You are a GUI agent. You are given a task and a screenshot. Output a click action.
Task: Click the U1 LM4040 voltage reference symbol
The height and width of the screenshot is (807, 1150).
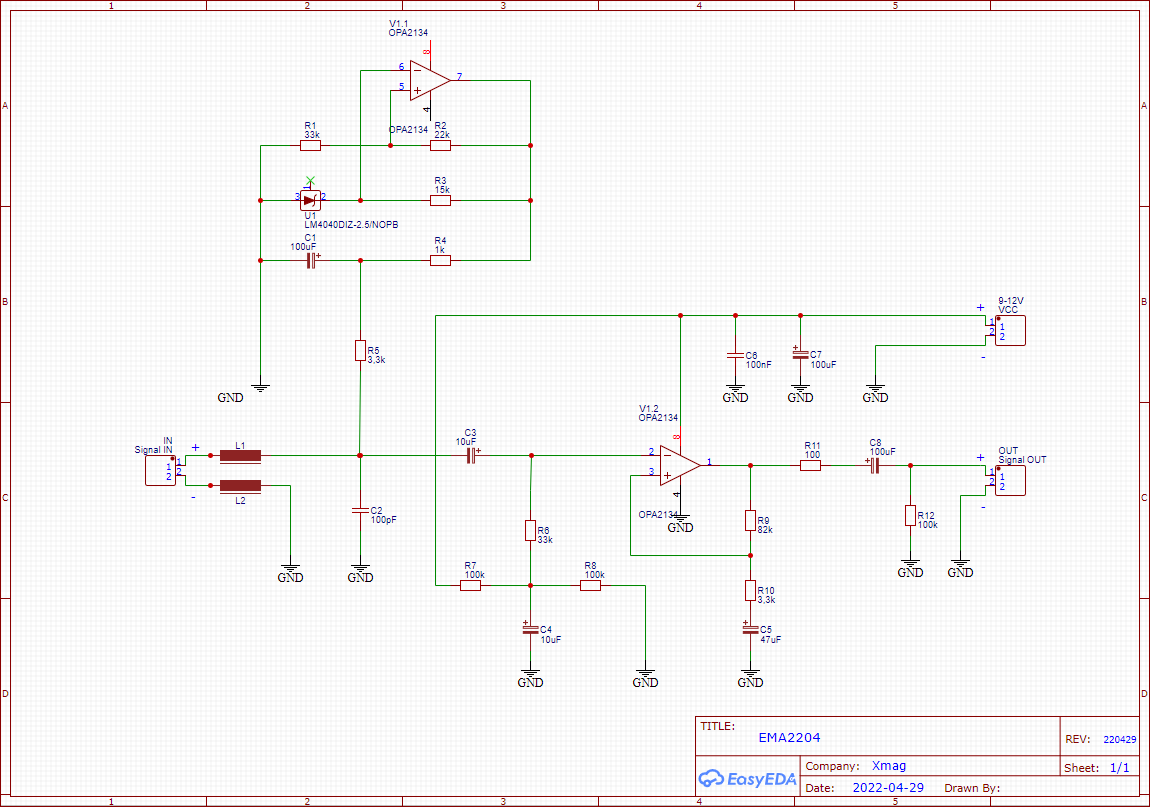click(x=310, y=200)
